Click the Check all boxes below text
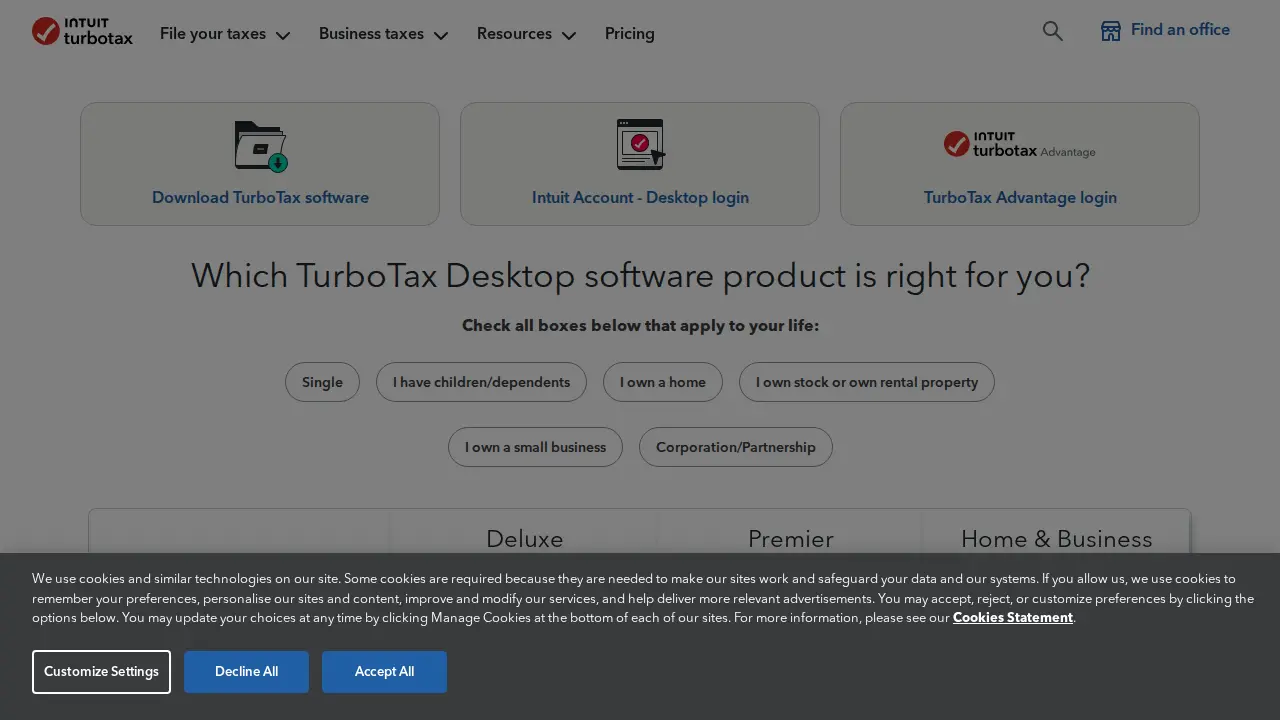 (x=640, y=325)
